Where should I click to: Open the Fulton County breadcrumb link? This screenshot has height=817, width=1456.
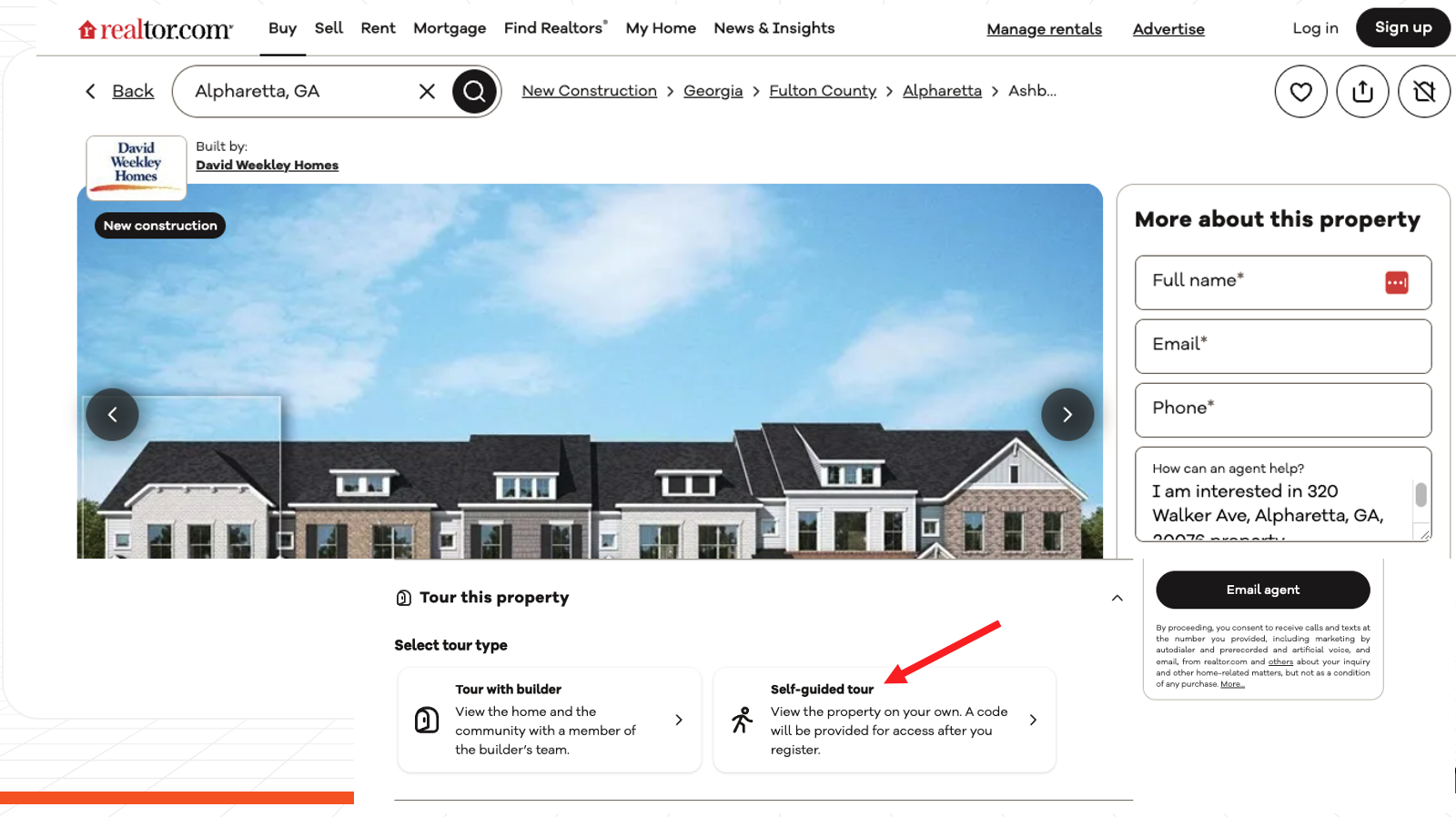(823, 91)
